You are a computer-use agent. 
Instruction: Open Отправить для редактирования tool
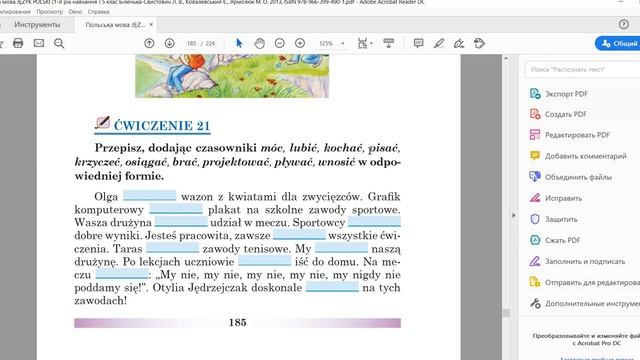click(x=584, y=282)
